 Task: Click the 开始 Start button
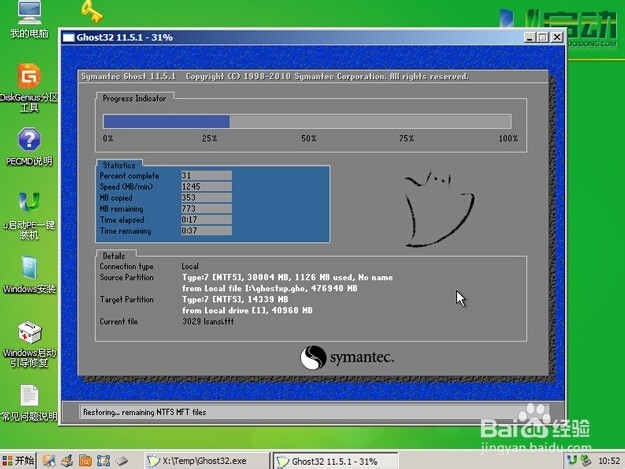pos(18,461)
